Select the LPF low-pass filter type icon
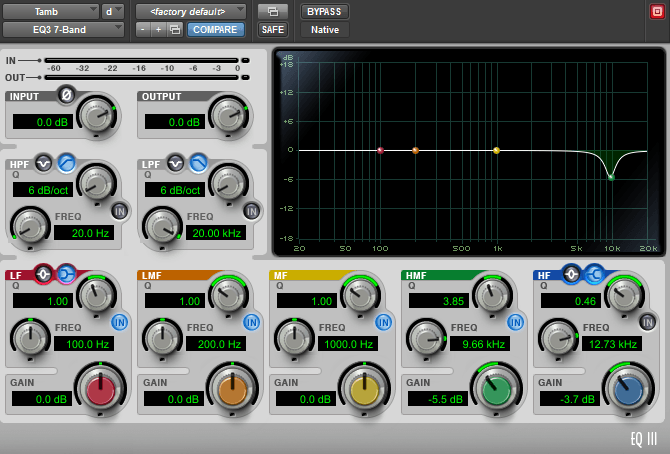The width and height of the screenshot is (670, 454). click(x=198, y=162)
